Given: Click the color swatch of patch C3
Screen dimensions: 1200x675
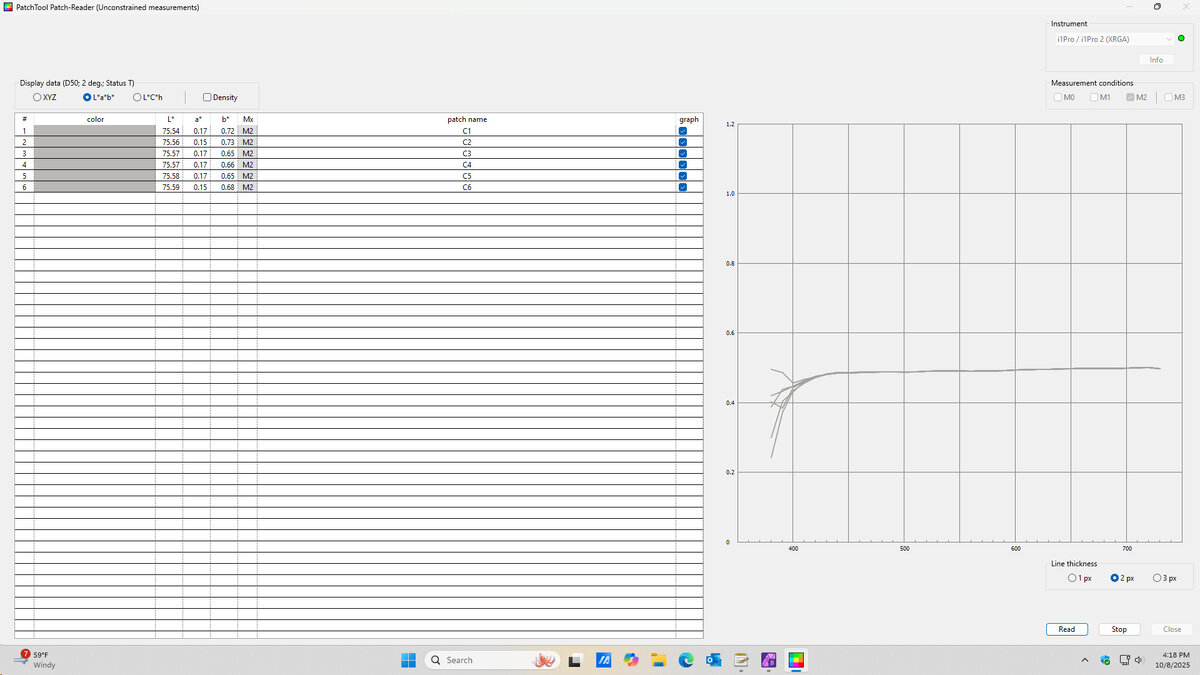Looking at the screenshot, I should point(94,153).
